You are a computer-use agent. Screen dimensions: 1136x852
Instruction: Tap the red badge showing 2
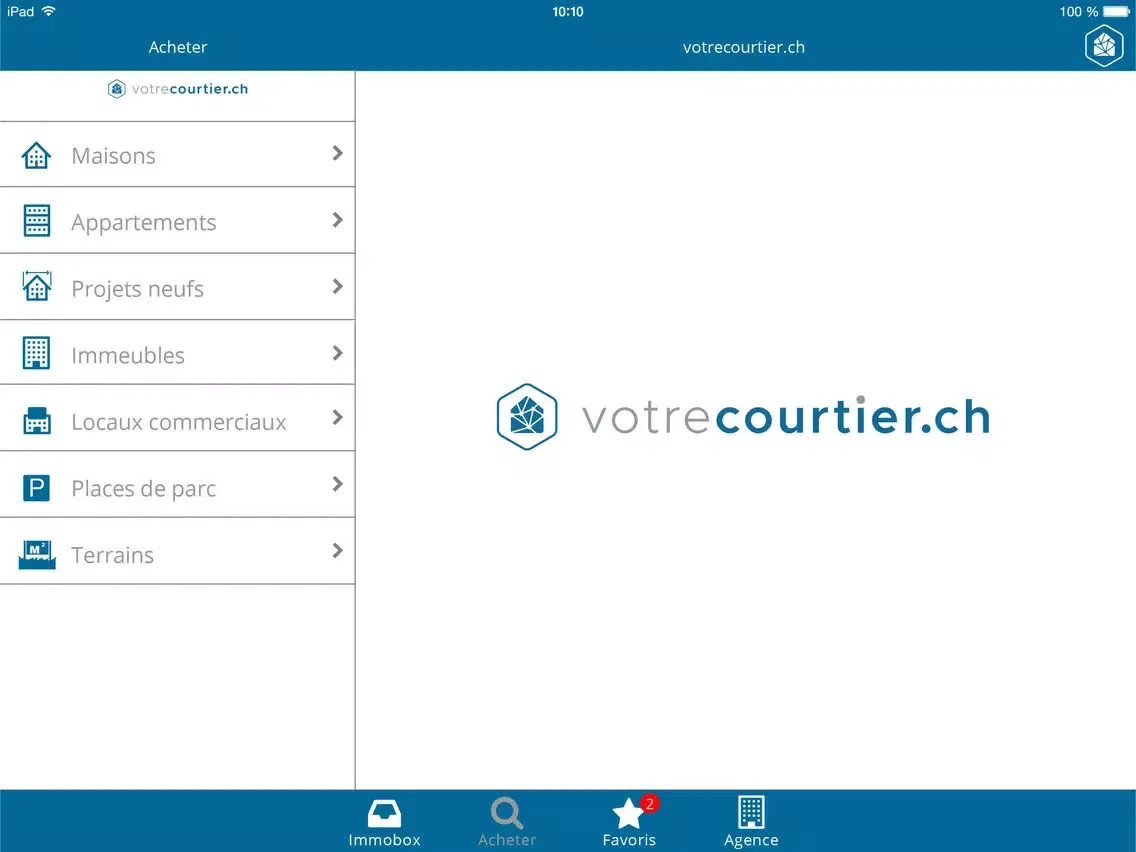[650, 803]
